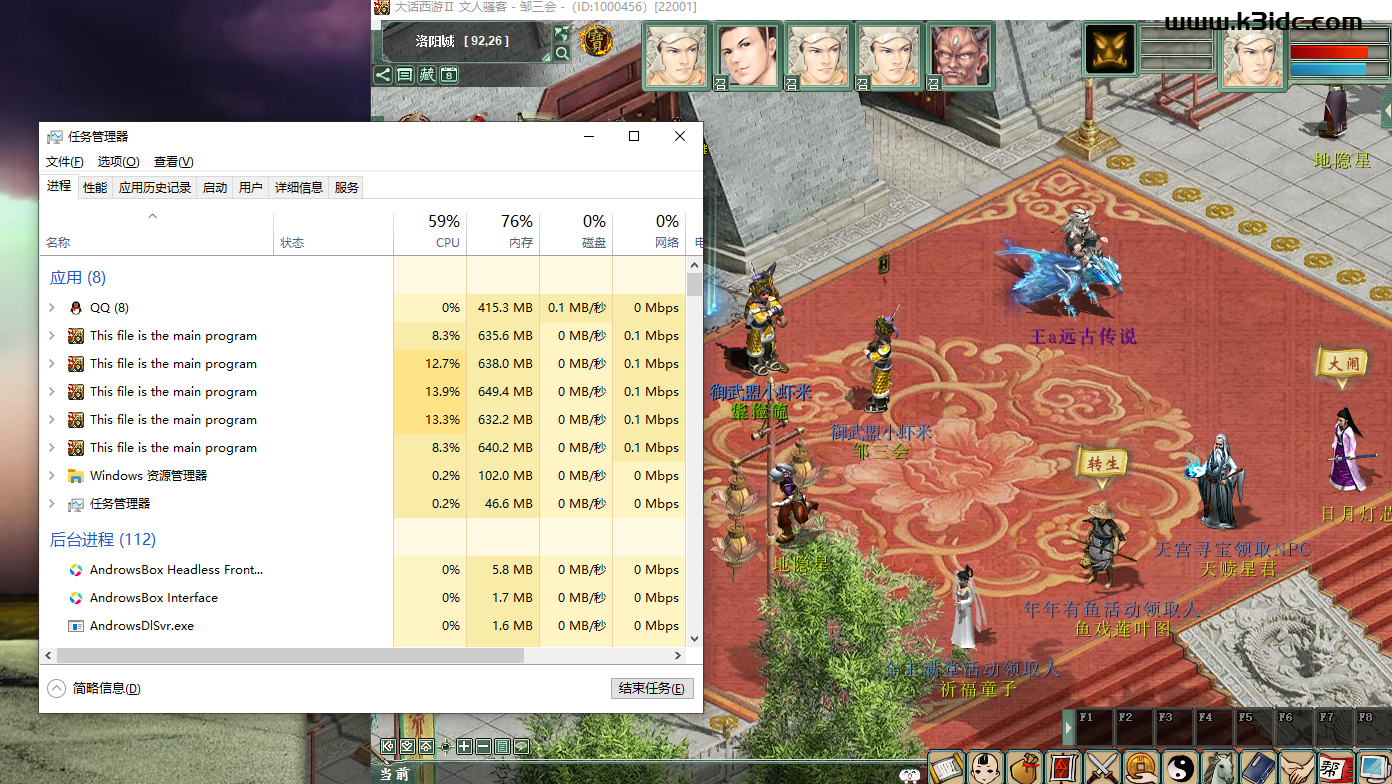
Task: Sort processes by the 磁盘 column
Action: (x=576, y=232)
